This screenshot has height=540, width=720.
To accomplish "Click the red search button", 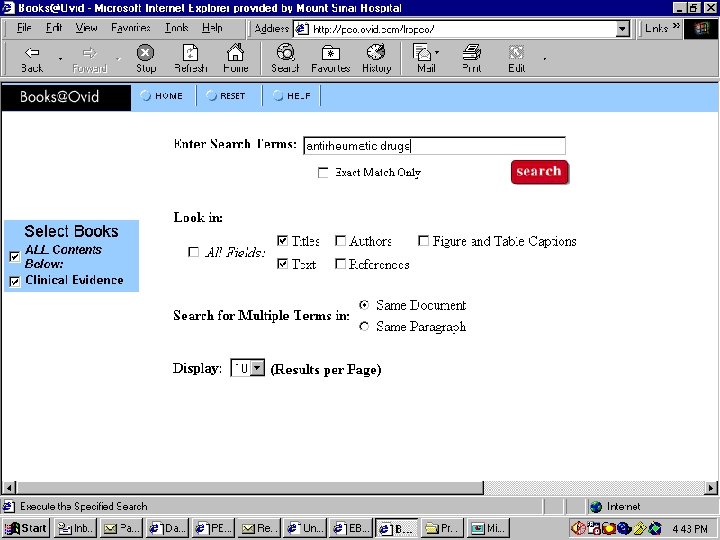I will point(540,172).
